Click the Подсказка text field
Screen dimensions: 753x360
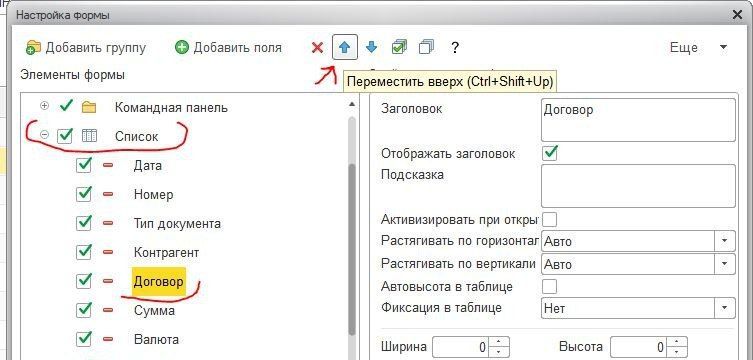coord(638,186)
